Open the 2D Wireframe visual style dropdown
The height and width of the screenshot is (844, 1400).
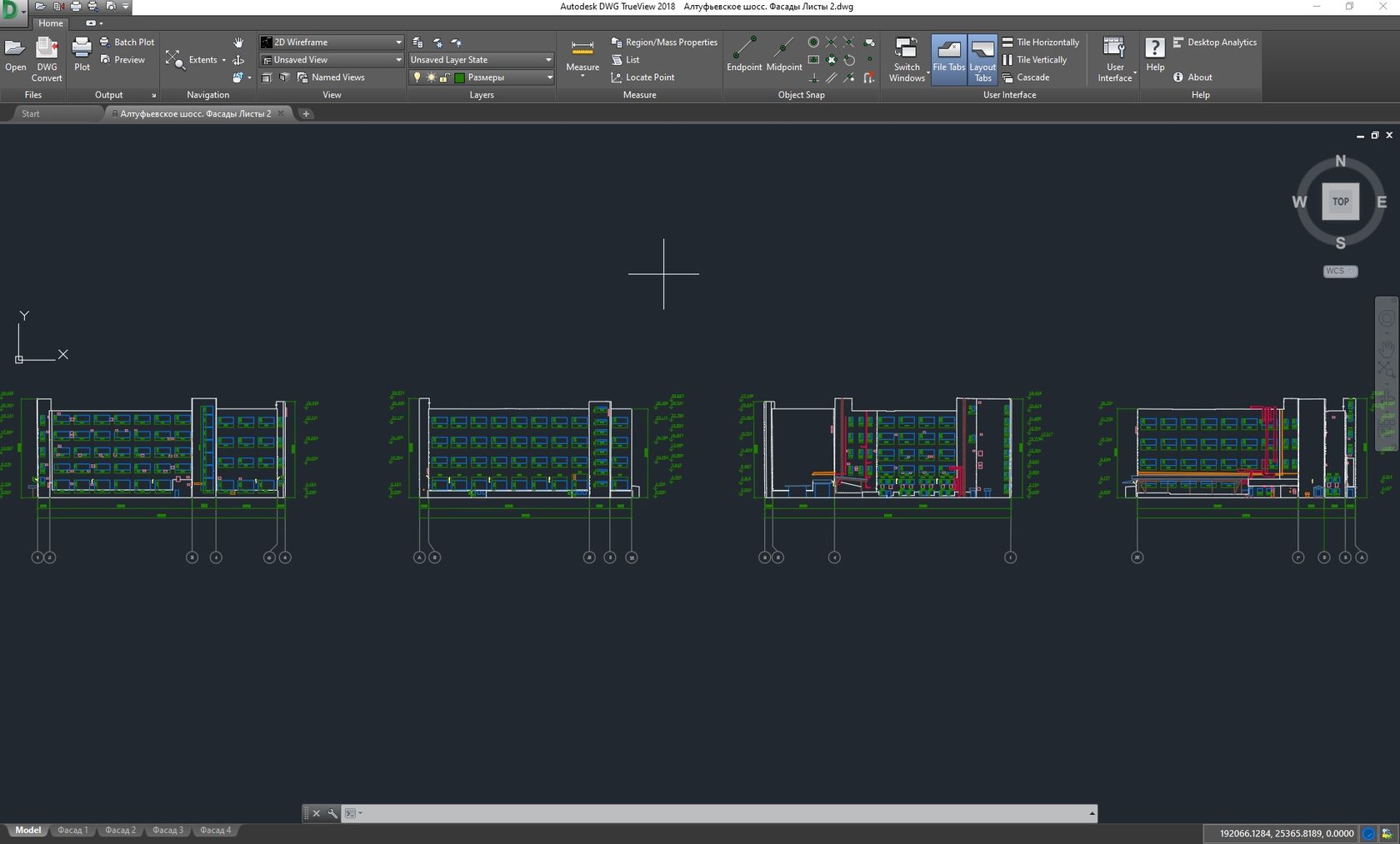[x=331, y=42]
